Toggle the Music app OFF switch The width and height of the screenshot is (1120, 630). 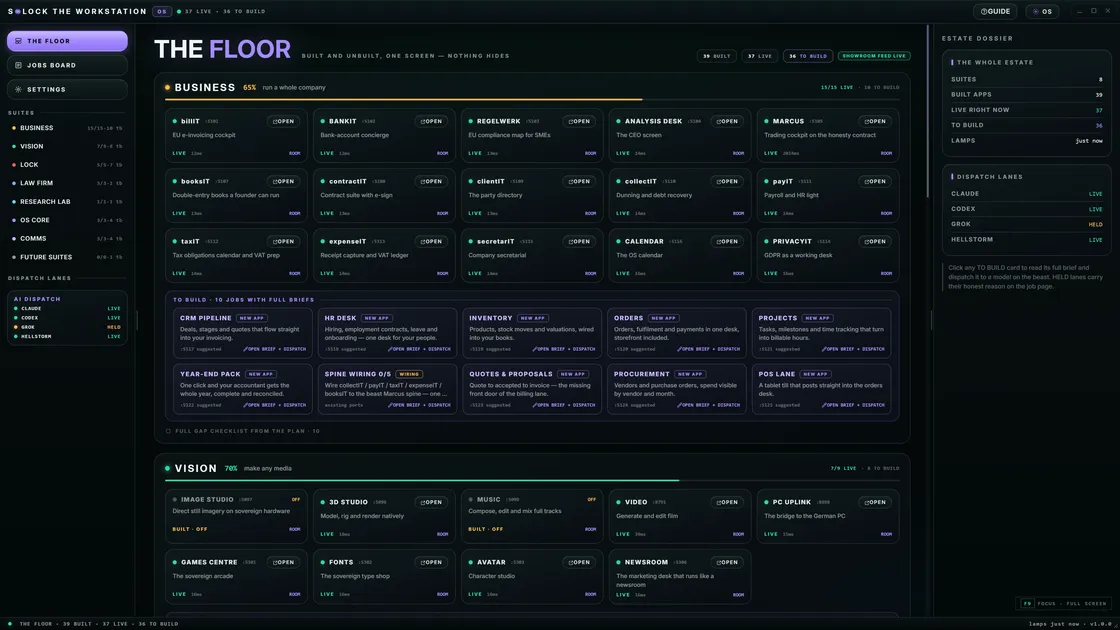591,499
